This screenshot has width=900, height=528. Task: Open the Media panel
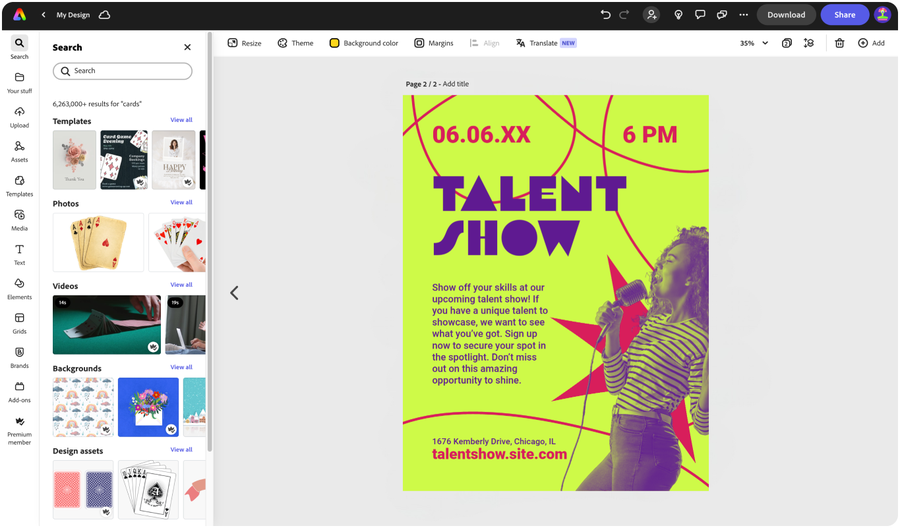click(20, 220)
